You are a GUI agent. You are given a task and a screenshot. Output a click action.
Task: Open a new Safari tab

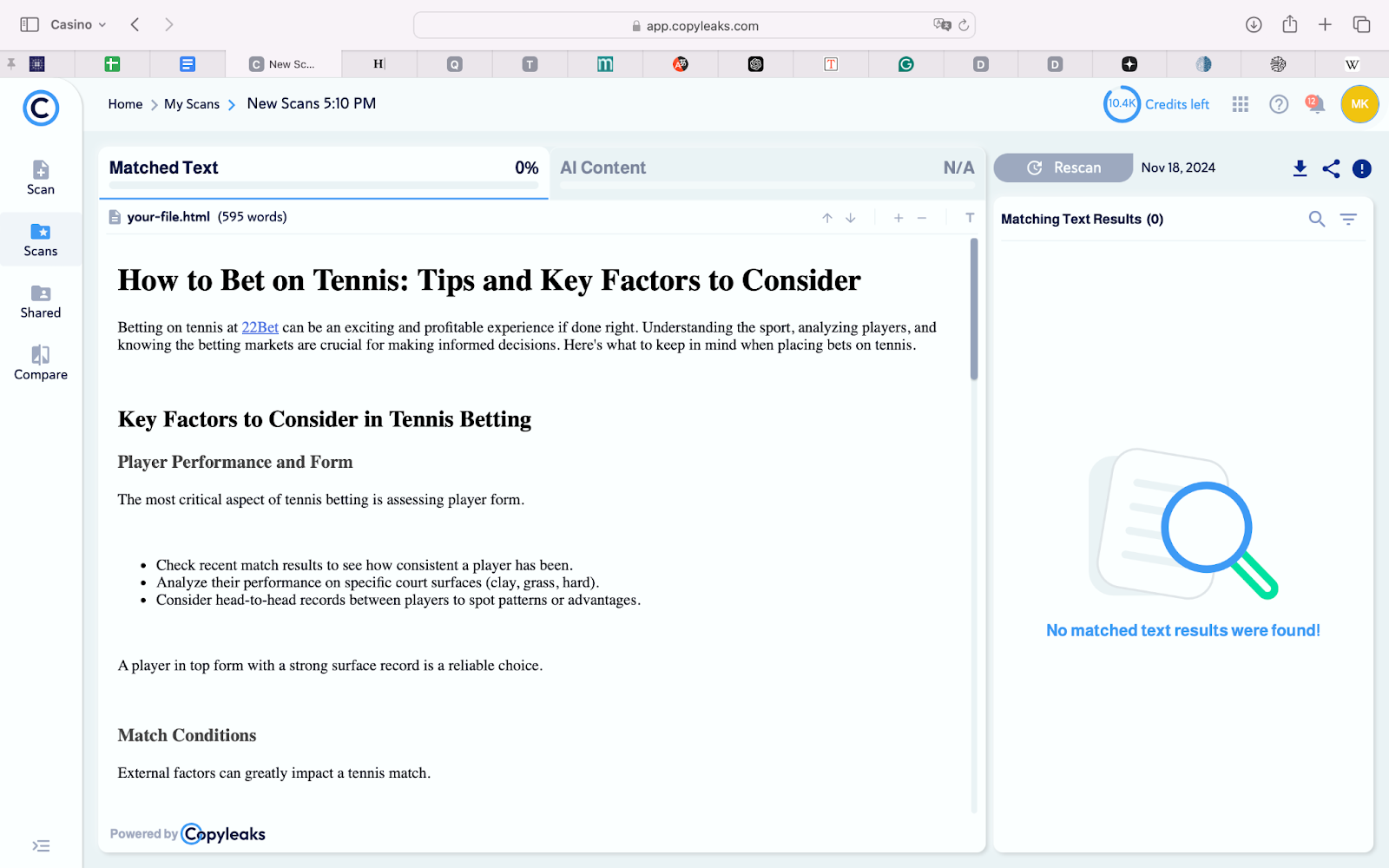(x=1325, y=24)
